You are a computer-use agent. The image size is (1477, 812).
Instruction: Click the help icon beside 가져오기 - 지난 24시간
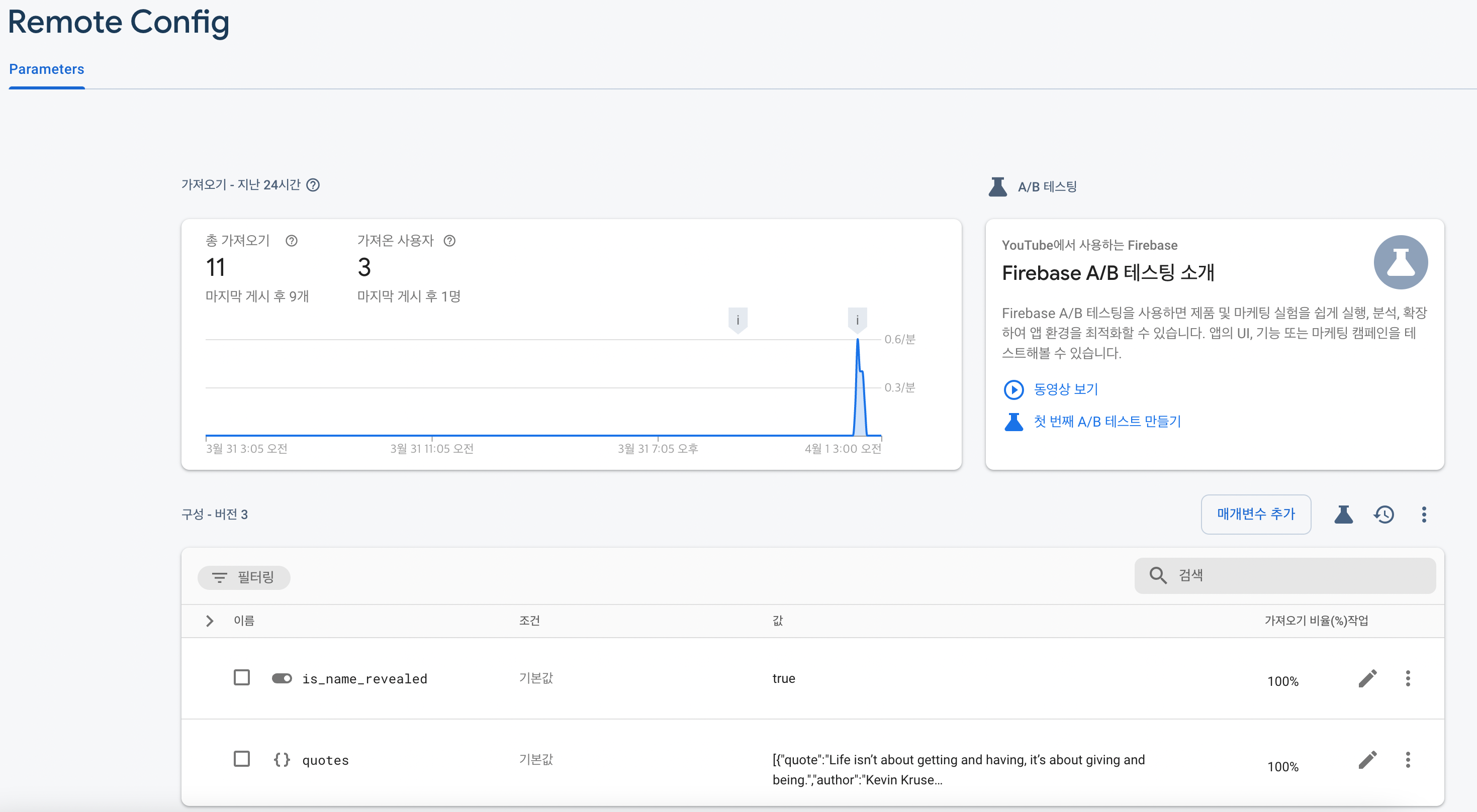point(313,184)
